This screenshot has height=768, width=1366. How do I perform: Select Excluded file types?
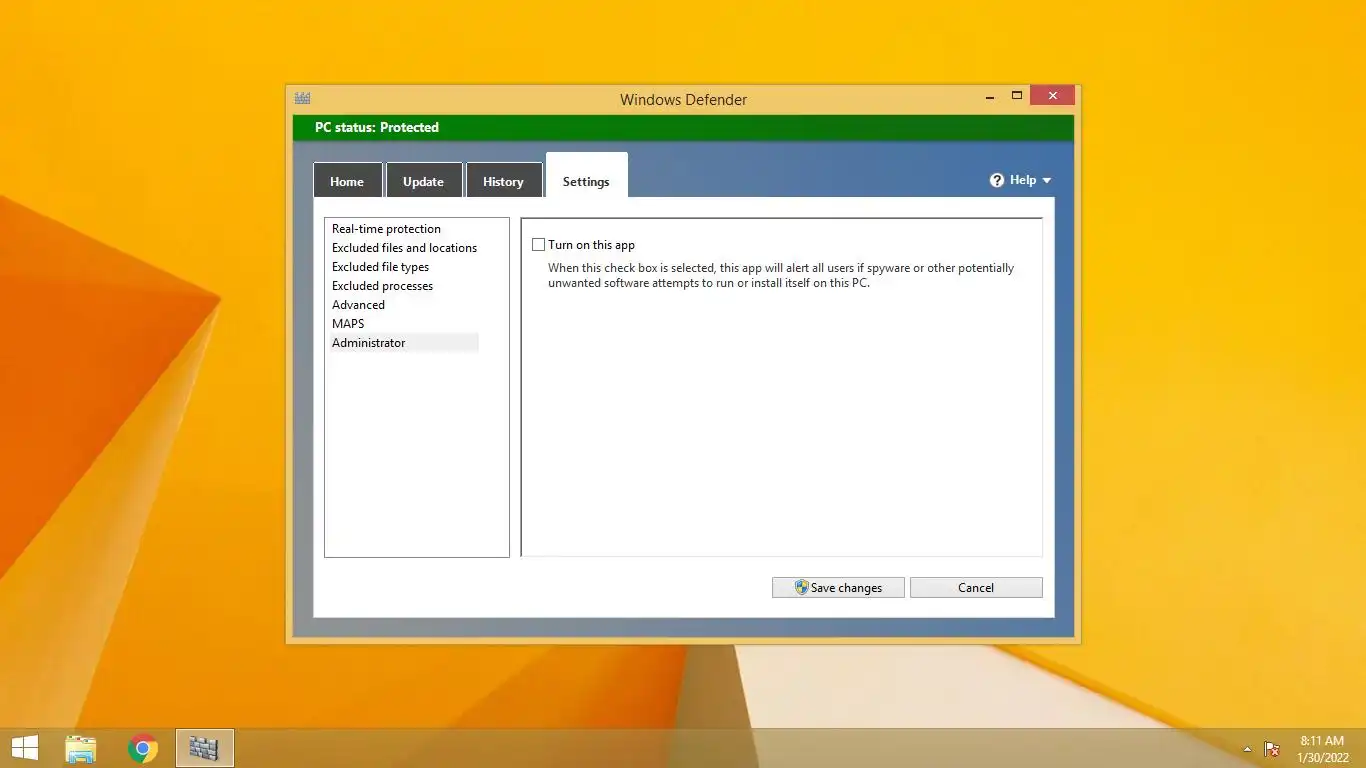tap(405, 267)
